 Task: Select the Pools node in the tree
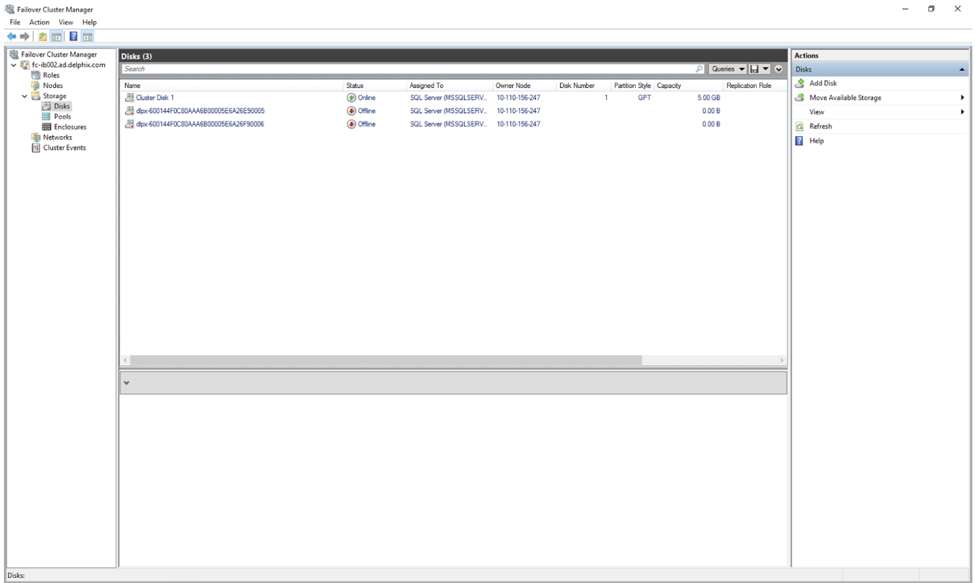pos(62,117)
